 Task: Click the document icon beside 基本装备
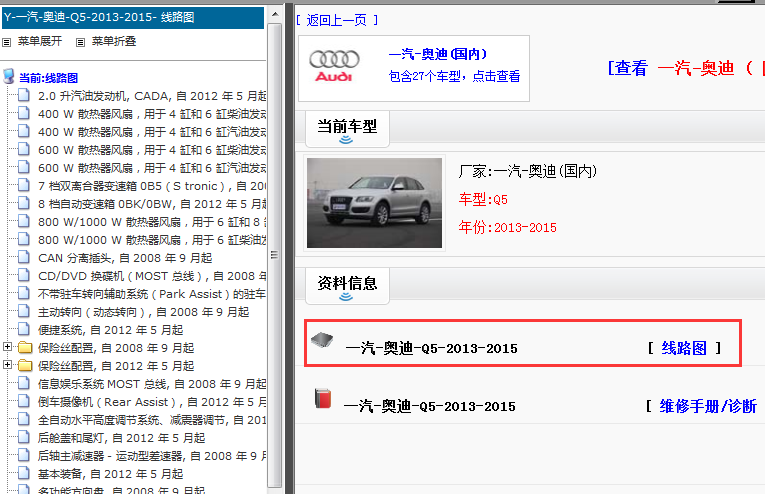(23, 474)
